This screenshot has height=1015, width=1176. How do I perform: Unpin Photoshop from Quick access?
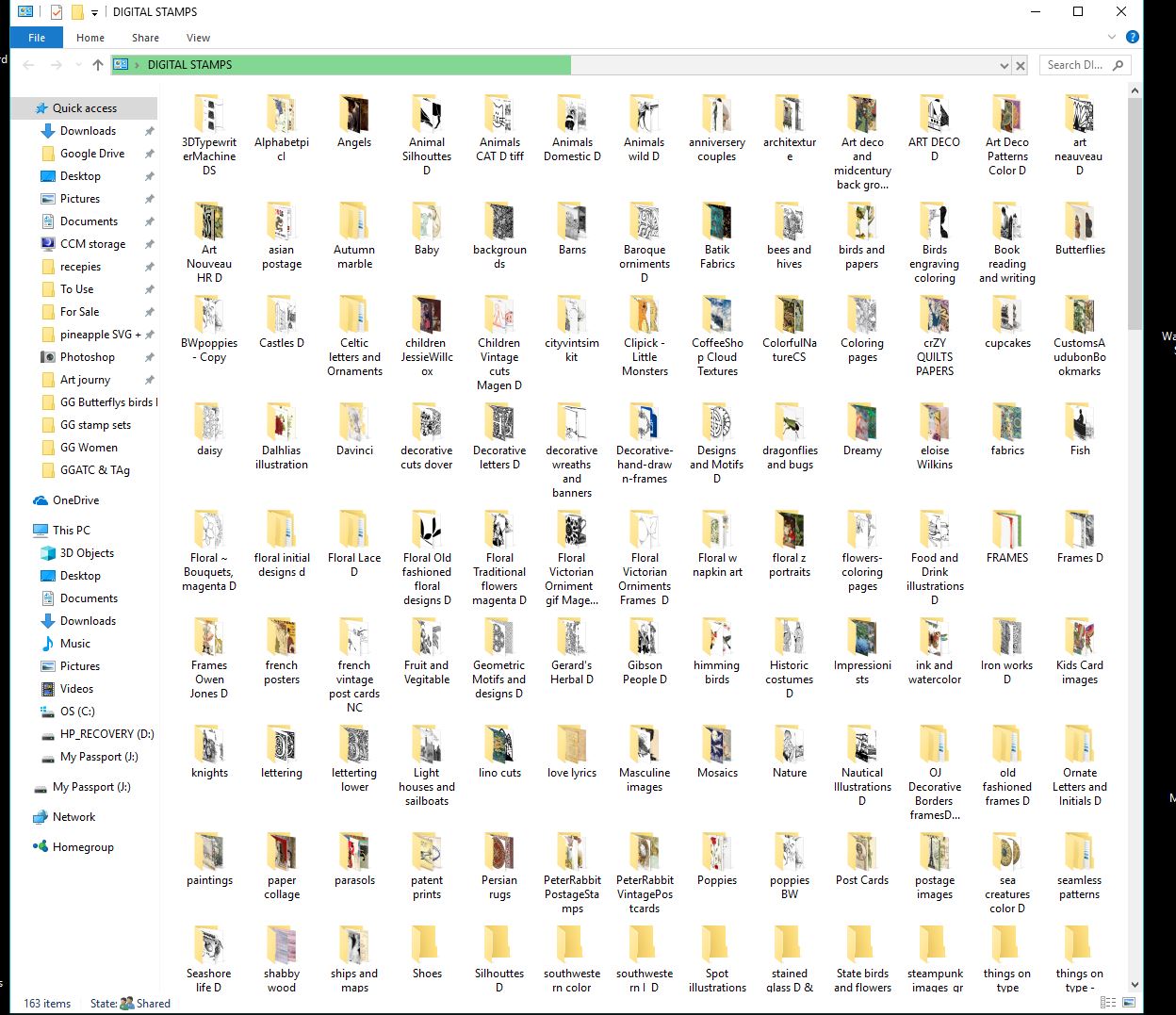coord(148,357)
